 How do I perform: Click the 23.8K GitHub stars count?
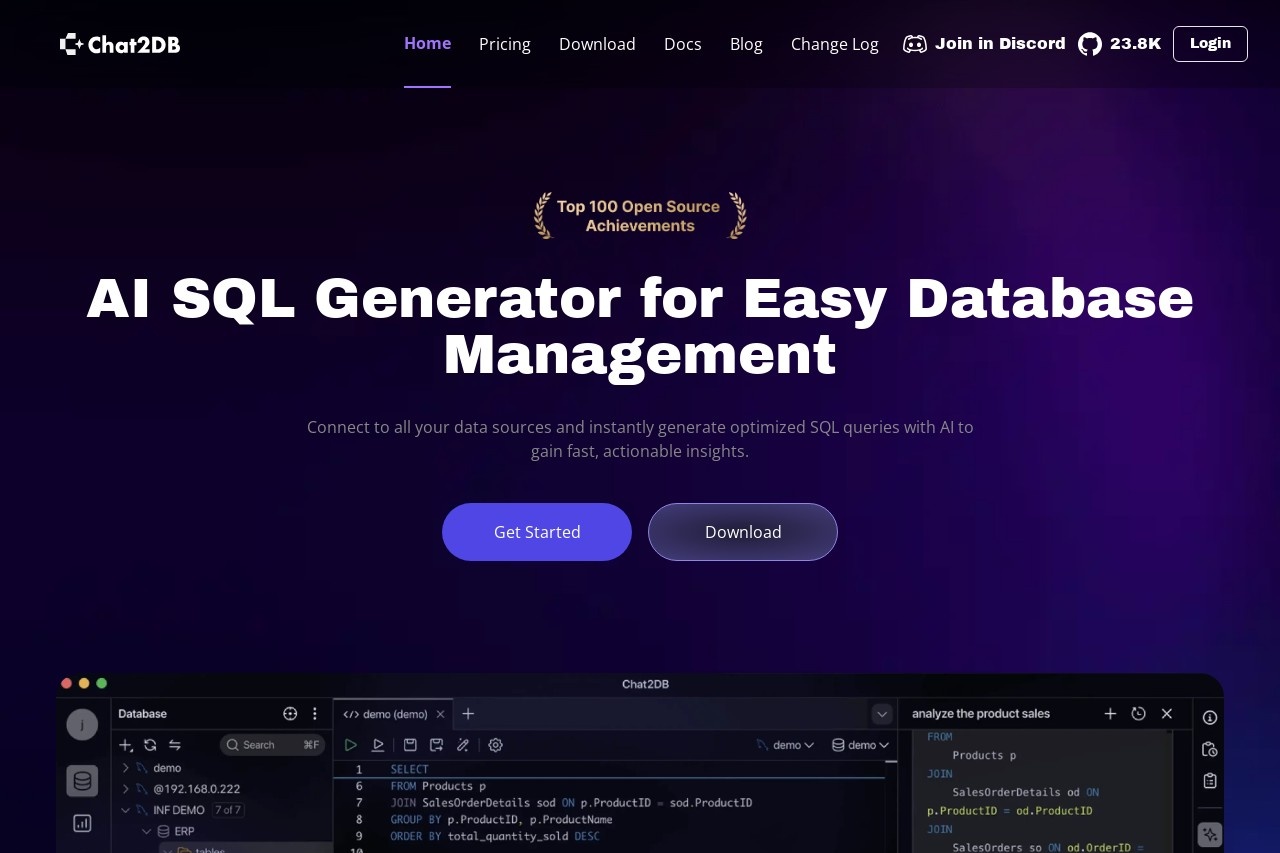[x=1136, y=44]
